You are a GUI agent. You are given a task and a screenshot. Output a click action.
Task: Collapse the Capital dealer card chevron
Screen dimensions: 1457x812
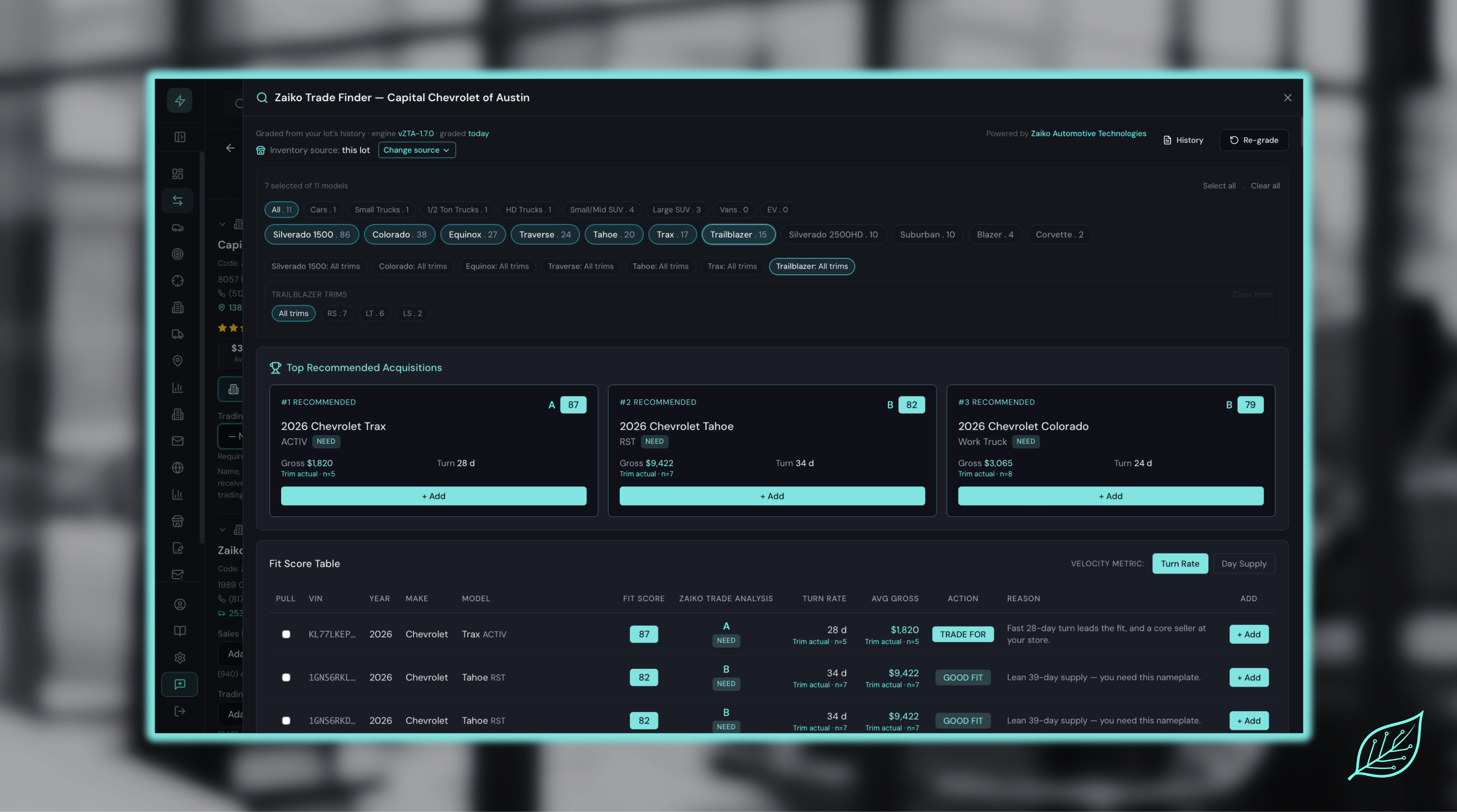(x=222, y=224)
